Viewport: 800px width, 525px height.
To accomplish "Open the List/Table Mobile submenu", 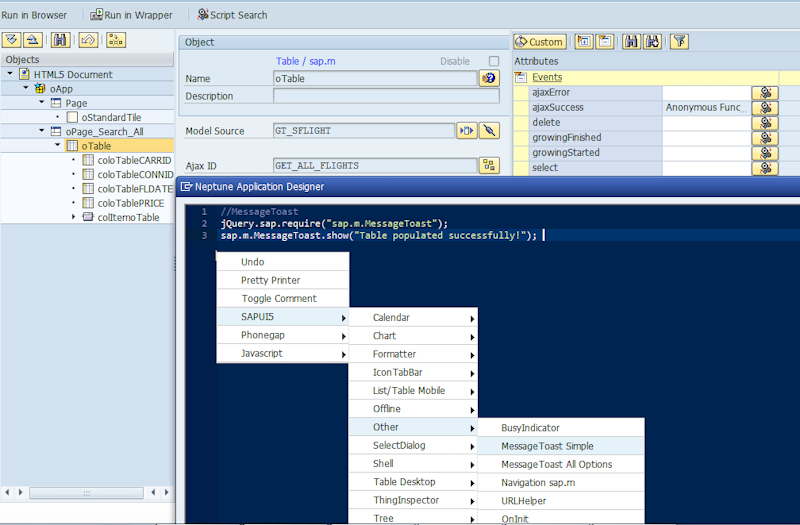I will tap(413, 391).
